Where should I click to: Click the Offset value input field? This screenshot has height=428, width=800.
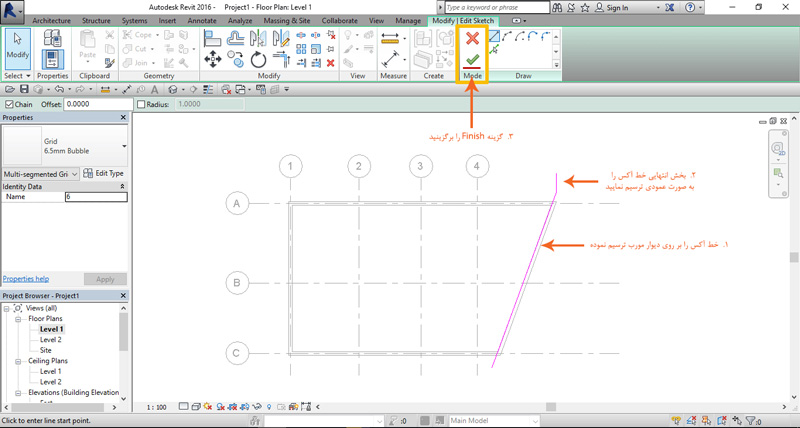[x=98, y=104]
